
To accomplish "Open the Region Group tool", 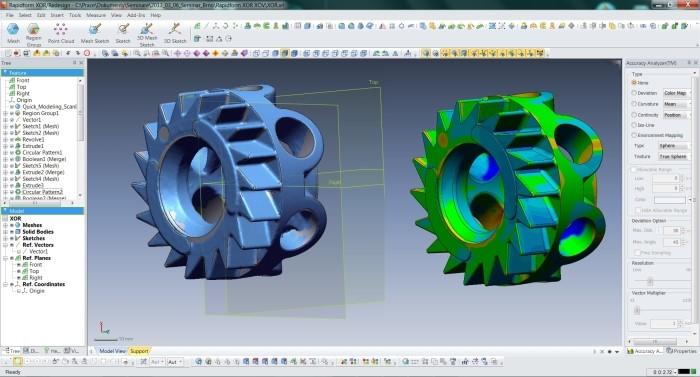I will [x=33, y=35].
